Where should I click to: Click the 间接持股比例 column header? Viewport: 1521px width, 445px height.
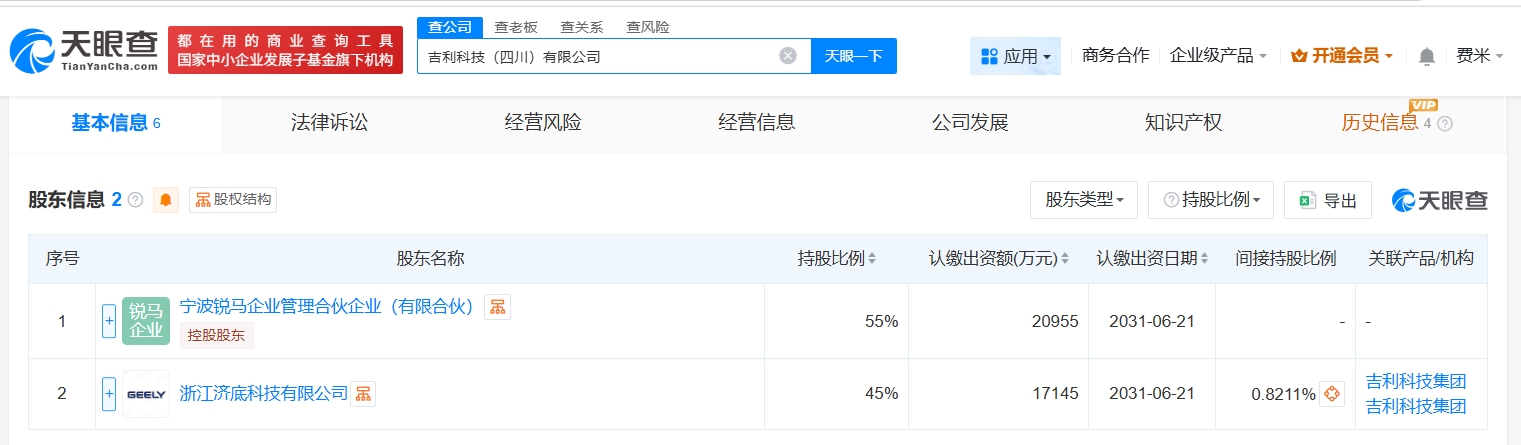click(x=1286, y=259)
